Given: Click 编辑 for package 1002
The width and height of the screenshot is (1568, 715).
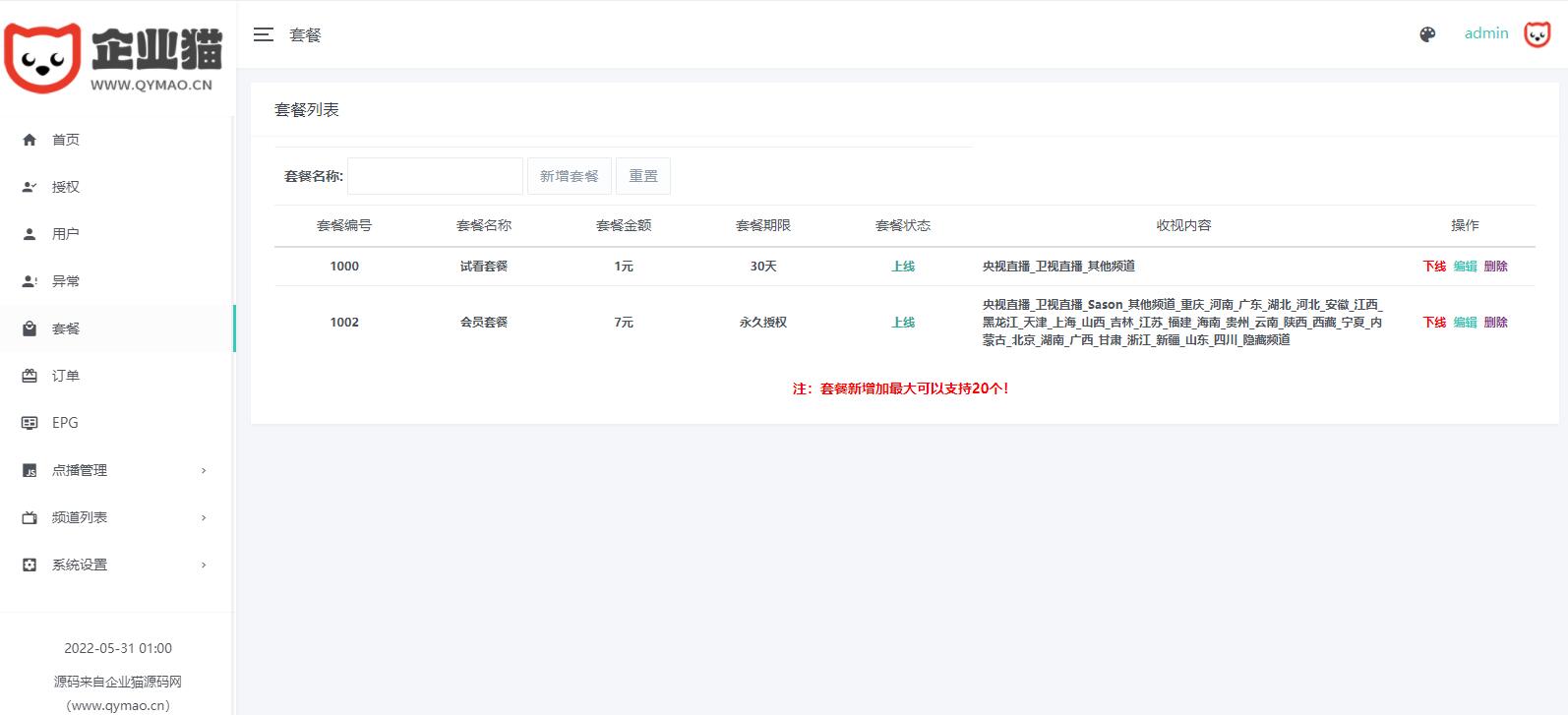Looking at the screenshot, I should click(x=1465, y=323).
